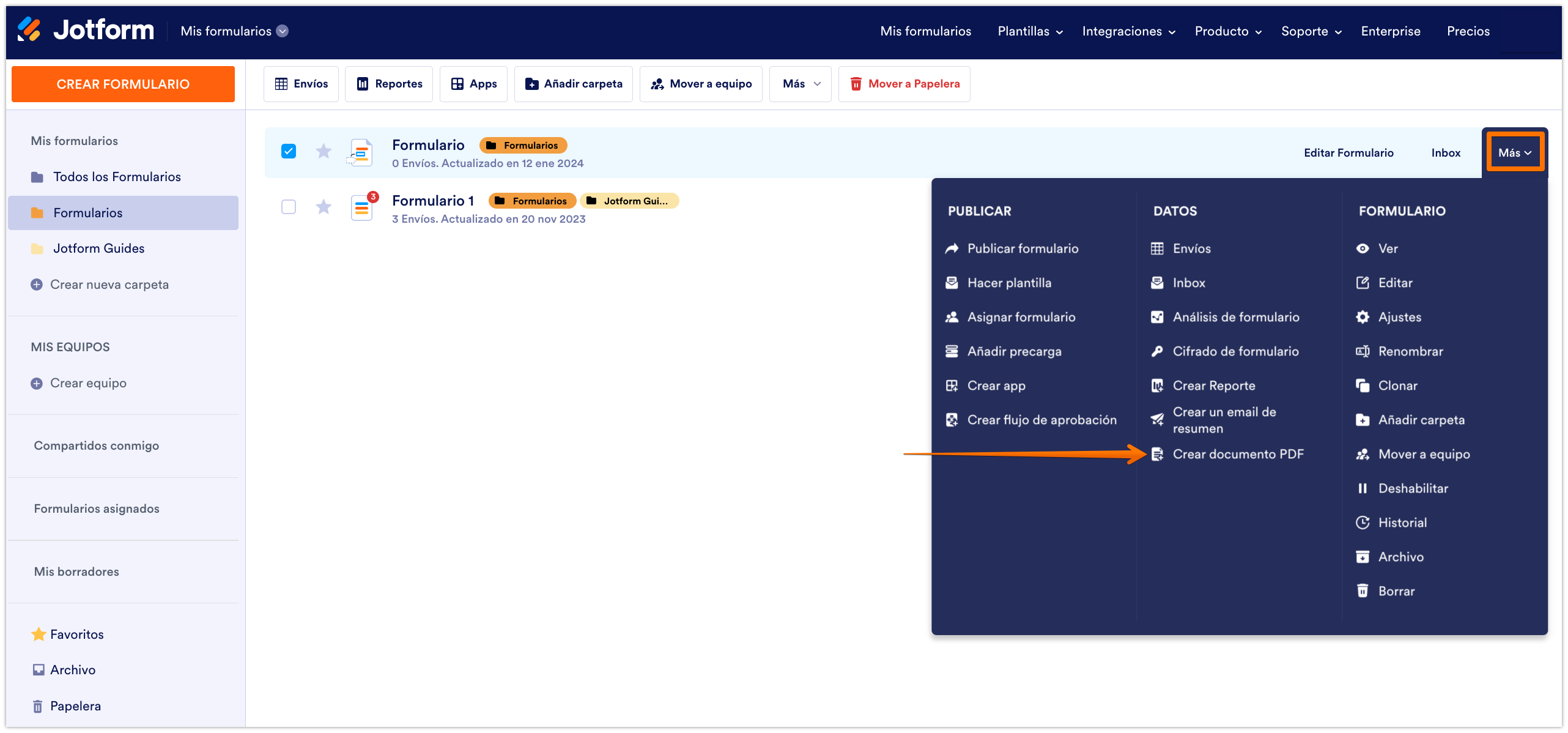1568x733 pixels.
Task: Click the Formulario 1 form icon with badge
Action: (362, 208)
